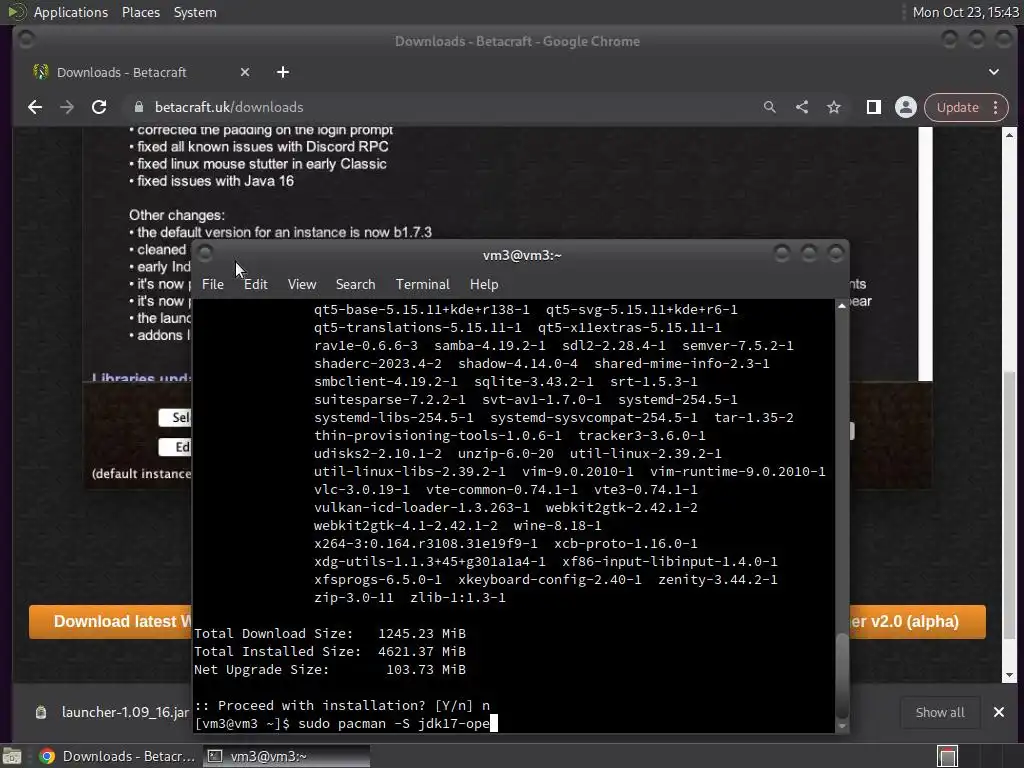Click terminal scrollbar up arrow
1024x768 pixels.
[842, 306]
